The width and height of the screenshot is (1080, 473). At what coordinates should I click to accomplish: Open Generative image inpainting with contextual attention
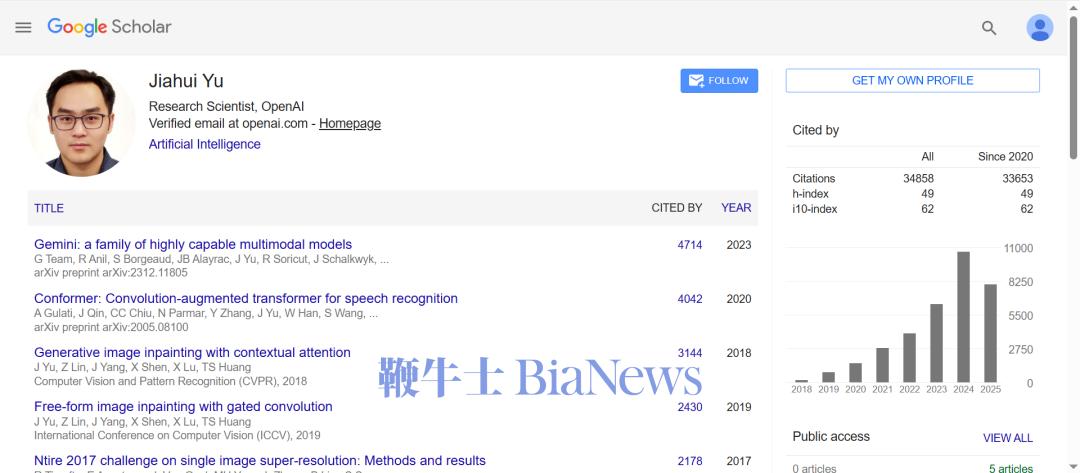[192, 353]
